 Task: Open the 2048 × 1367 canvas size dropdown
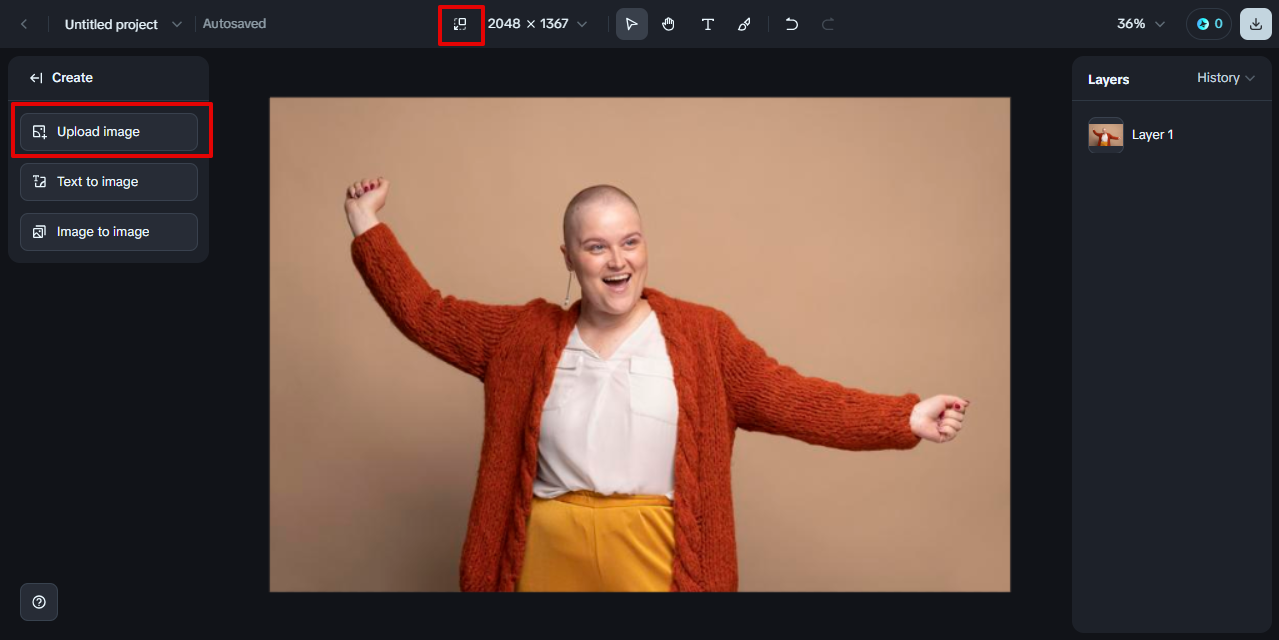pyautogui.click(x=537, y=24)
